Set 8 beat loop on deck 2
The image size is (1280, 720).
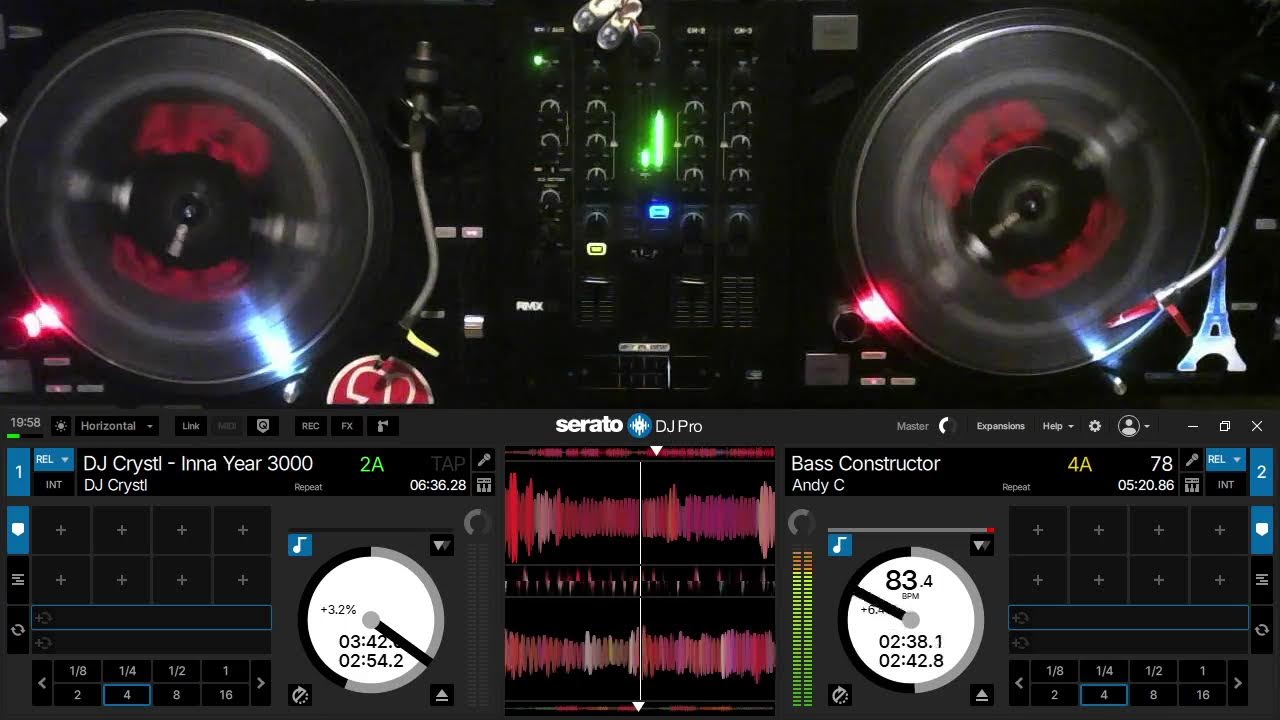1153,695
